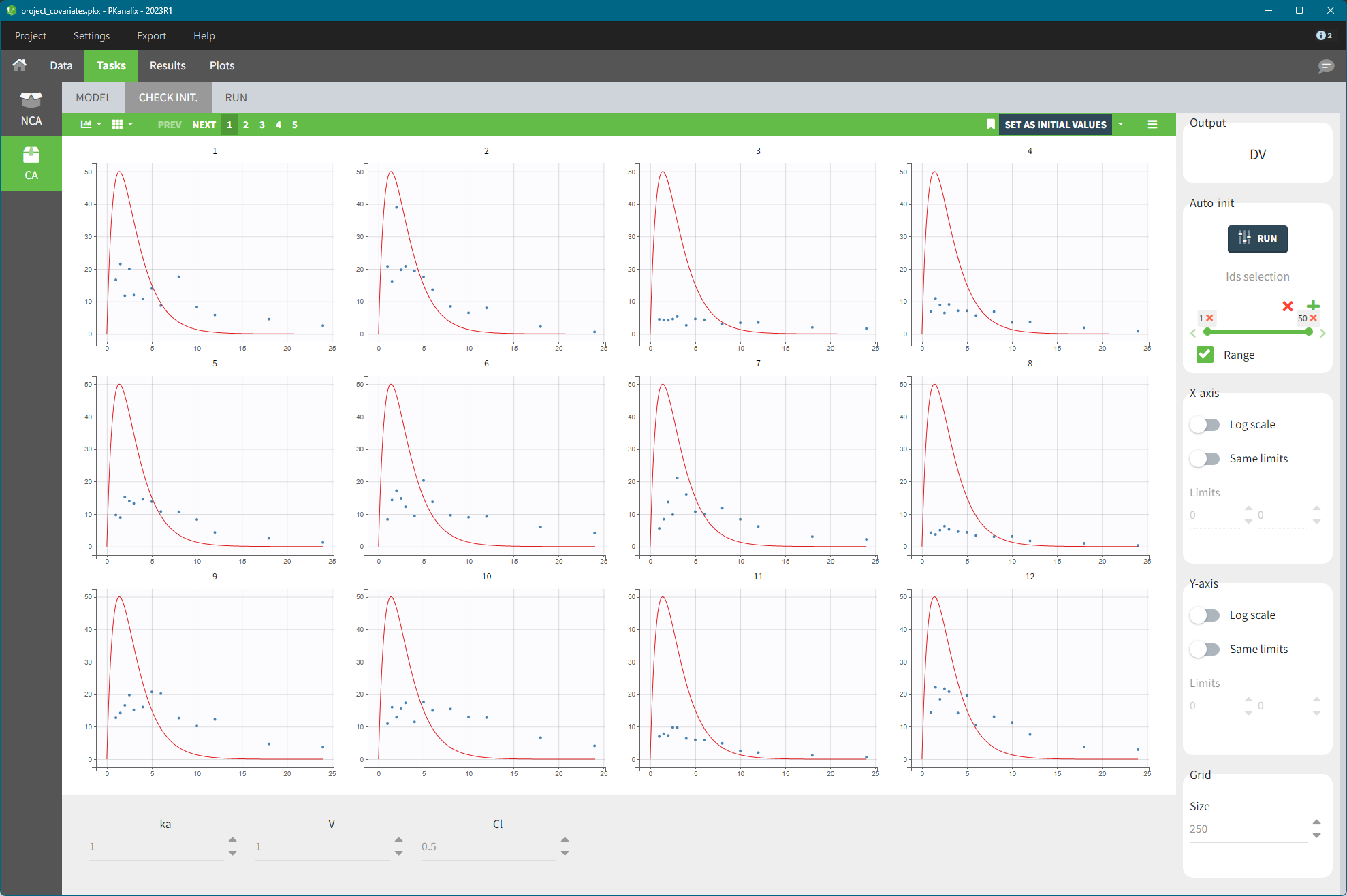Expand the Set As Initial Values arrow
Viewport: 1347px width, 896px height.
pos(1120,125)
